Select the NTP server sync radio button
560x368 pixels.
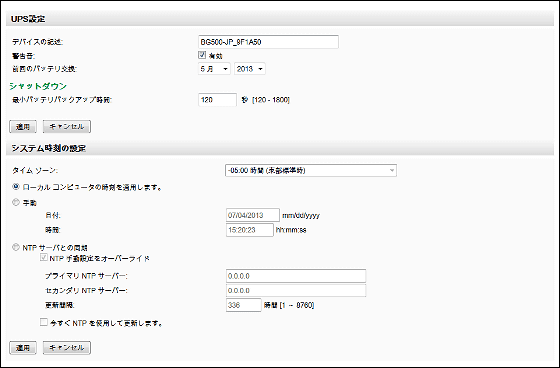[16, 247]
